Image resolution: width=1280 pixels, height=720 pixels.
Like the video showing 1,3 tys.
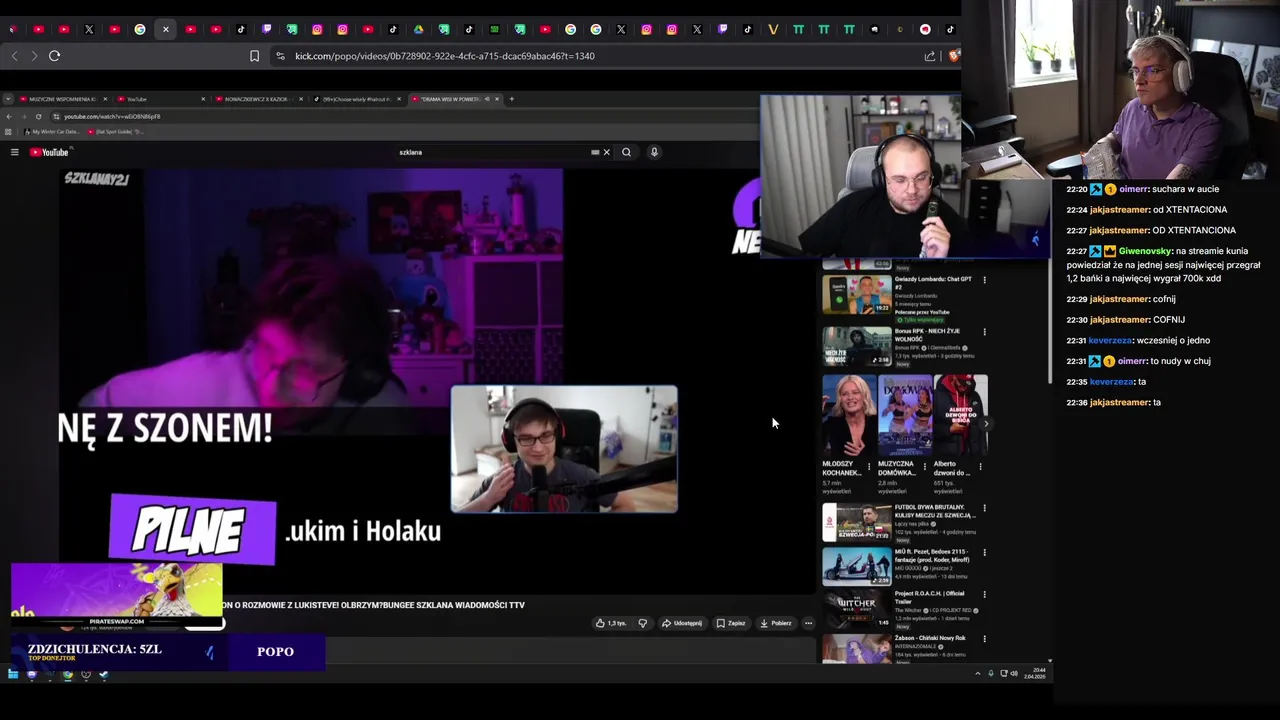click(x=610, y=623)
